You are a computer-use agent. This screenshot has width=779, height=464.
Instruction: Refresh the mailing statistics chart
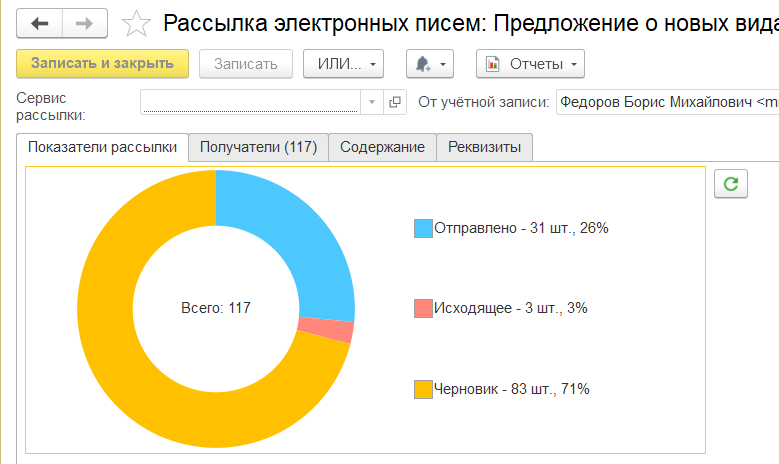click(x=731, y=183)
